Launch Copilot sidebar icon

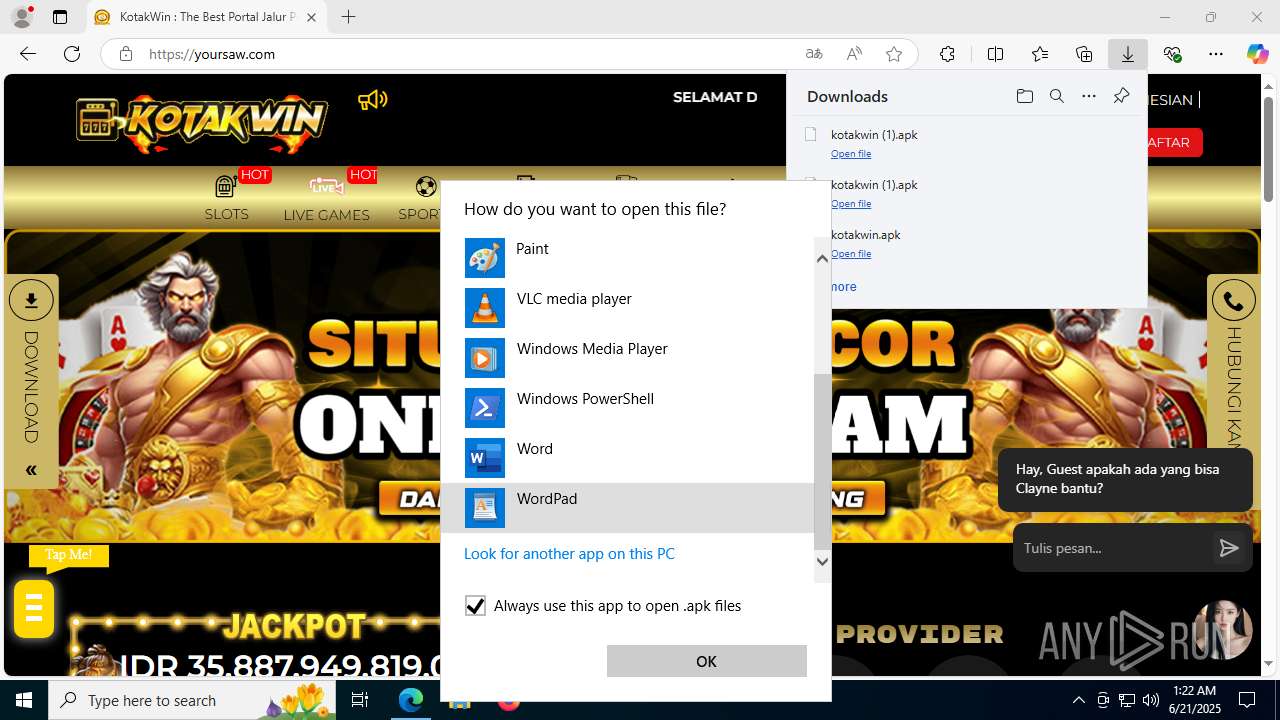coord(1257,54)
